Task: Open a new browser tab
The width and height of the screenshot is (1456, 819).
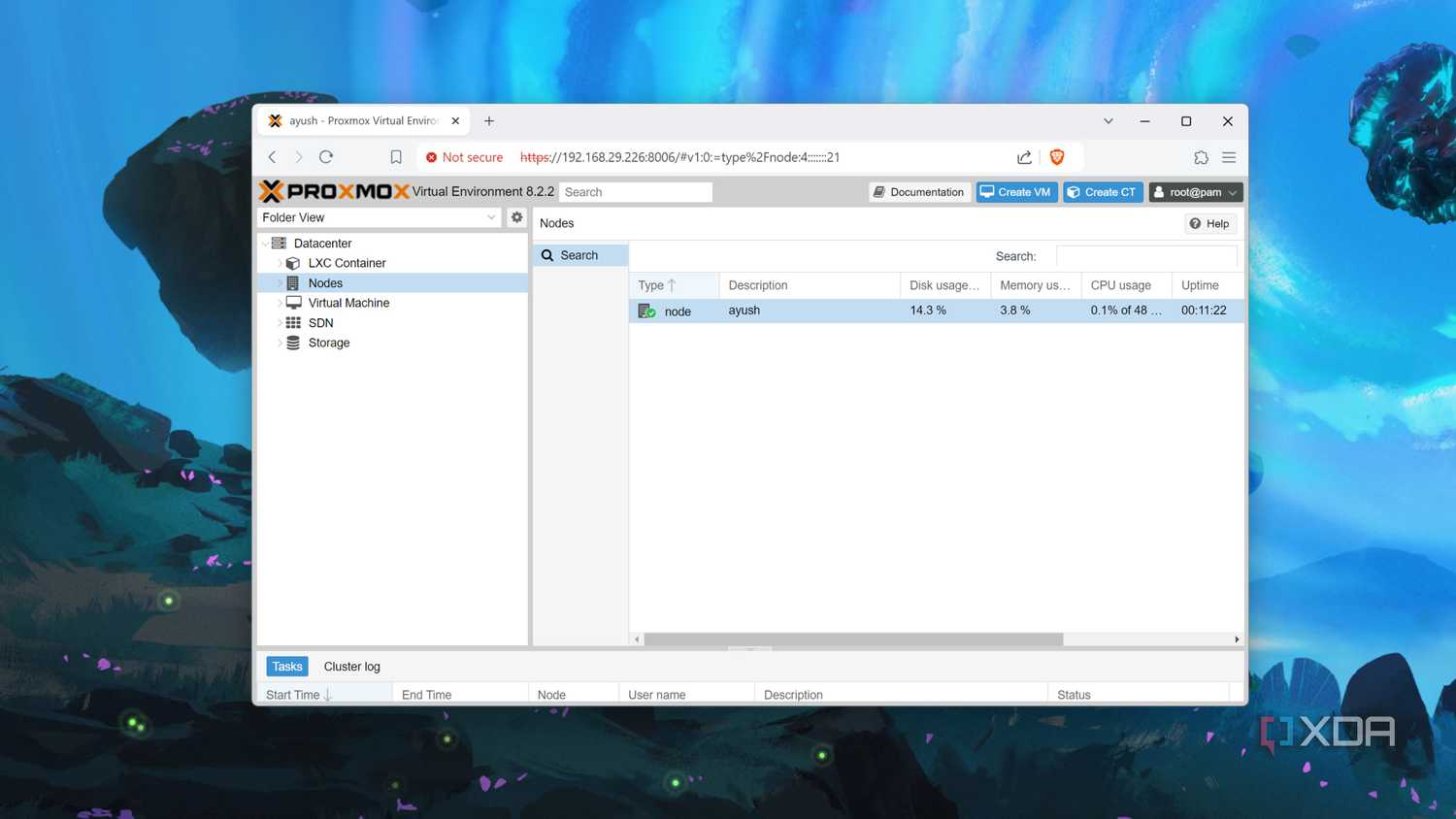Action: point(489,121)
